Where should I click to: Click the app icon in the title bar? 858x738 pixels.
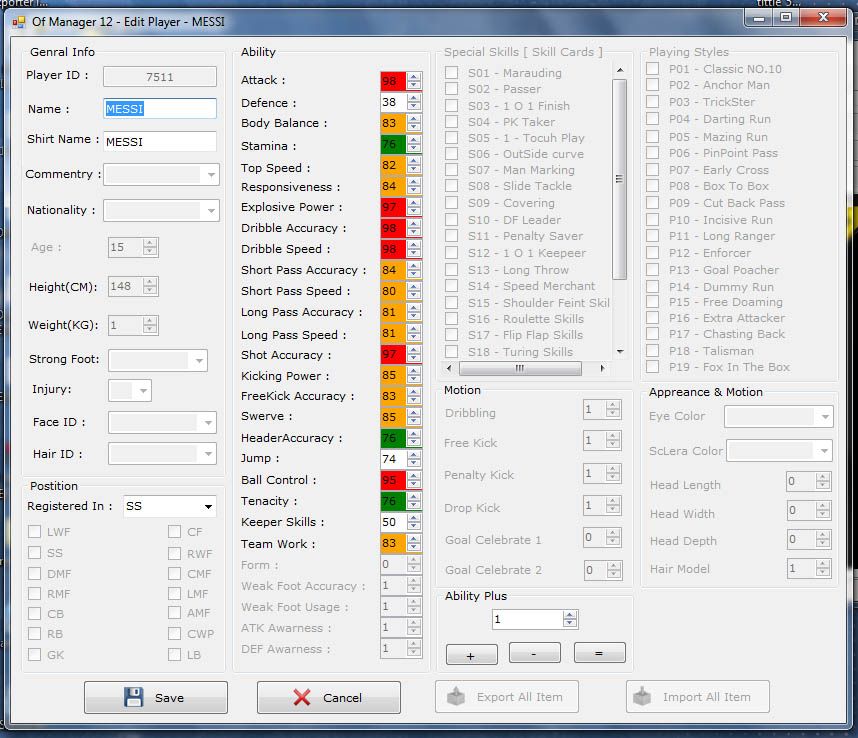coord(19,18)
